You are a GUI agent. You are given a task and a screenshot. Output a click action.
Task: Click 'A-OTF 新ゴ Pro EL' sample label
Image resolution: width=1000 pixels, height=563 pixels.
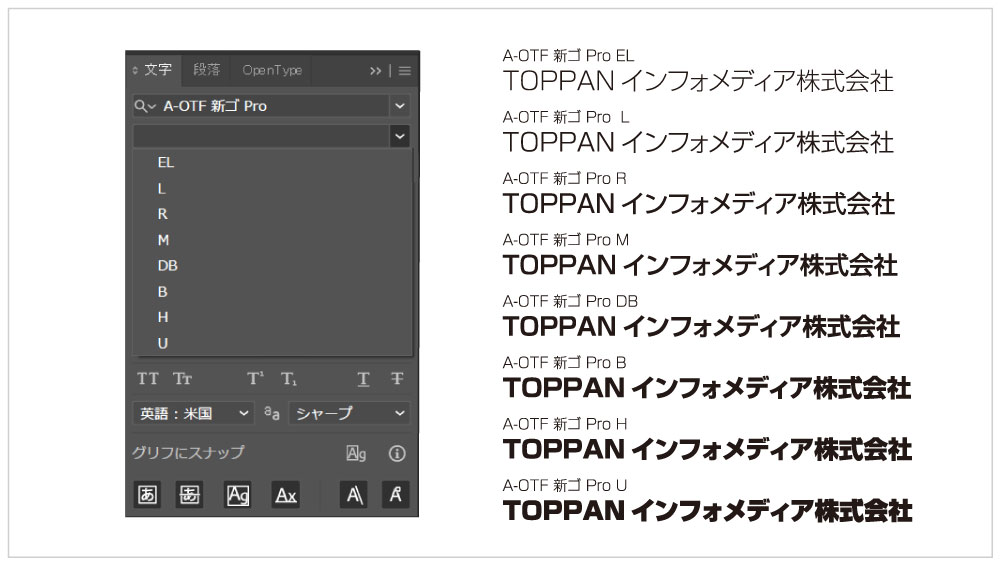pos(568,55)
